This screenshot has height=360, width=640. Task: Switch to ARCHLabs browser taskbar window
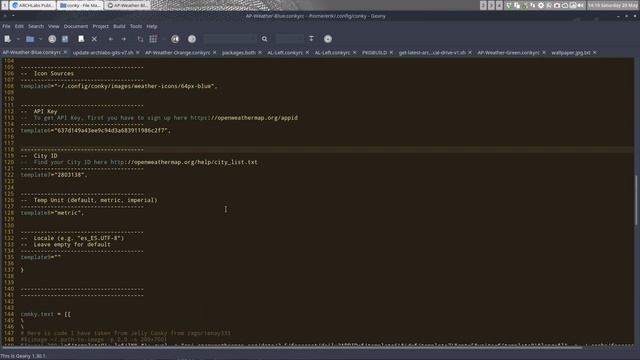[33, 5]
